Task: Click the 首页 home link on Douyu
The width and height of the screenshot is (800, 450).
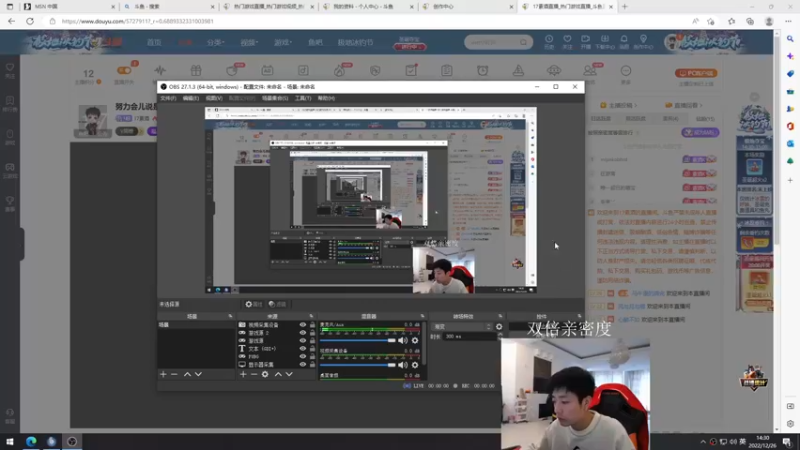Action: pos(154,43)
